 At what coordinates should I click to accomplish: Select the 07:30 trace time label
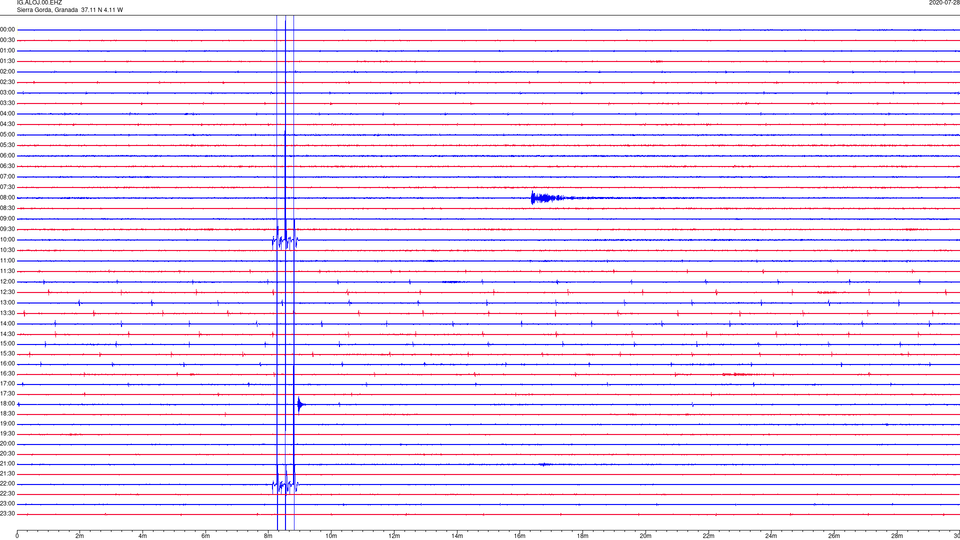click(x=8, y=187)
